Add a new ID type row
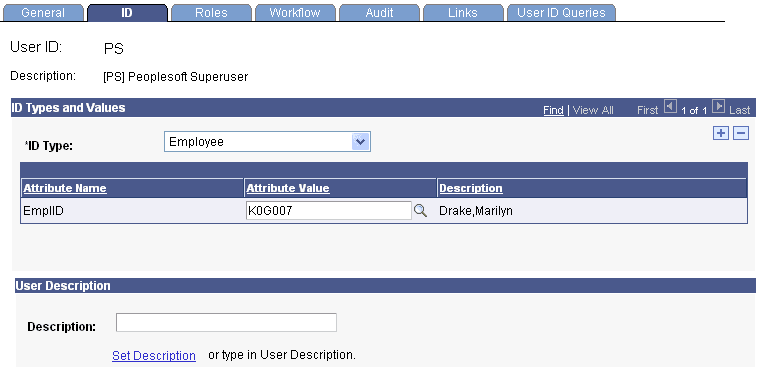This screenshot has width=759, height=367. tap(721, 133)
